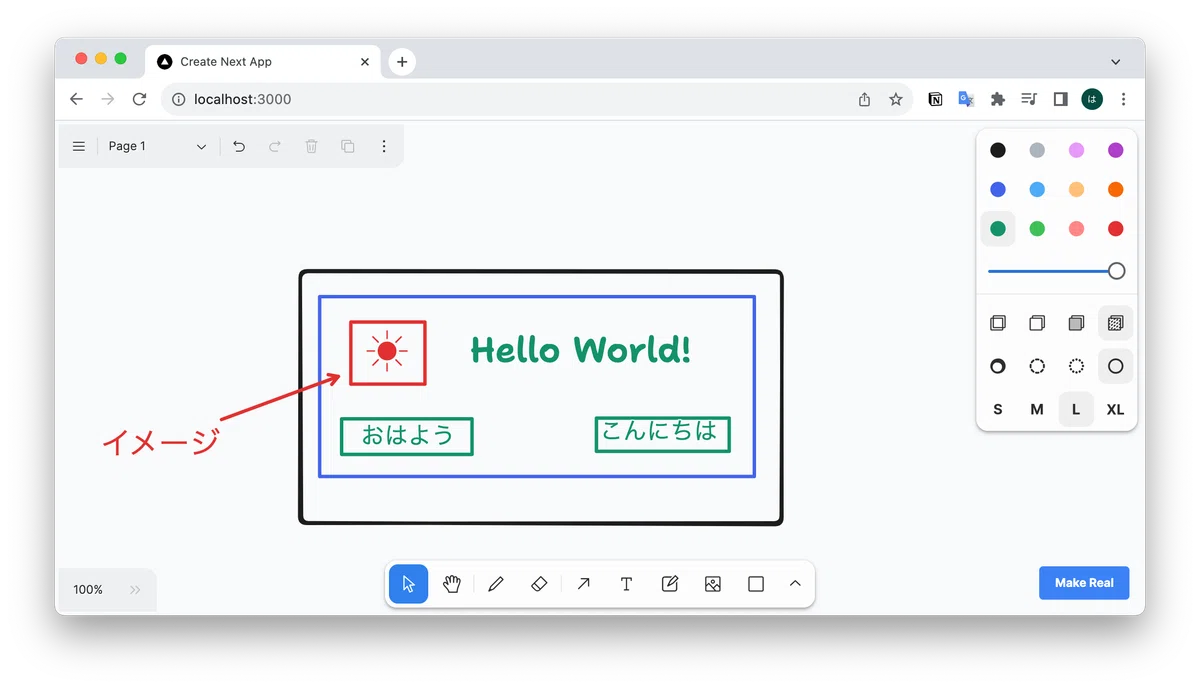
Task: Choose size XL
Action: click(x=1116, y=410)
